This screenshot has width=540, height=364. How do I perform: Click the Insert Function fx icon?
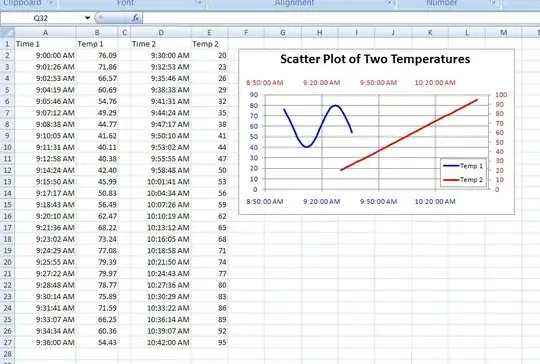(135, 18)
